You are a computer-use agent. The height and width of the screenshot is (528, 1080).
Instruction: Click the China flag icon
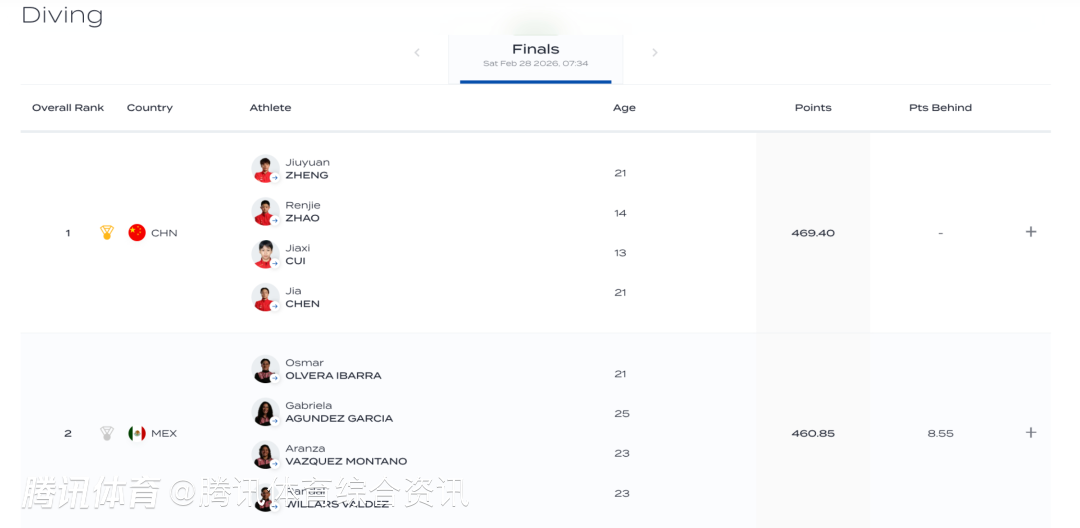coord(137,233)
